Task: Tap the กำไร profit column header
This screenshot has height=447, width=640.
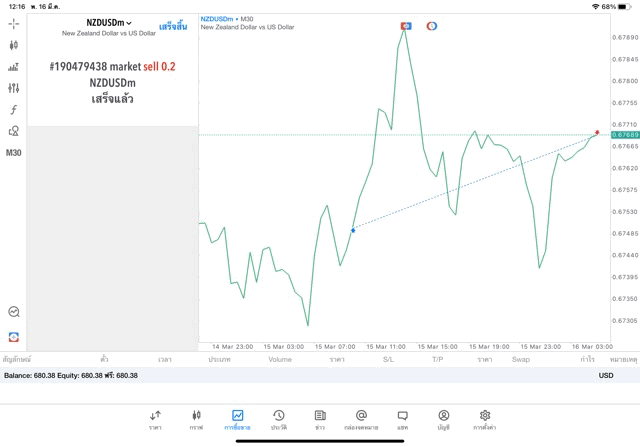Action: coord(587,360)
